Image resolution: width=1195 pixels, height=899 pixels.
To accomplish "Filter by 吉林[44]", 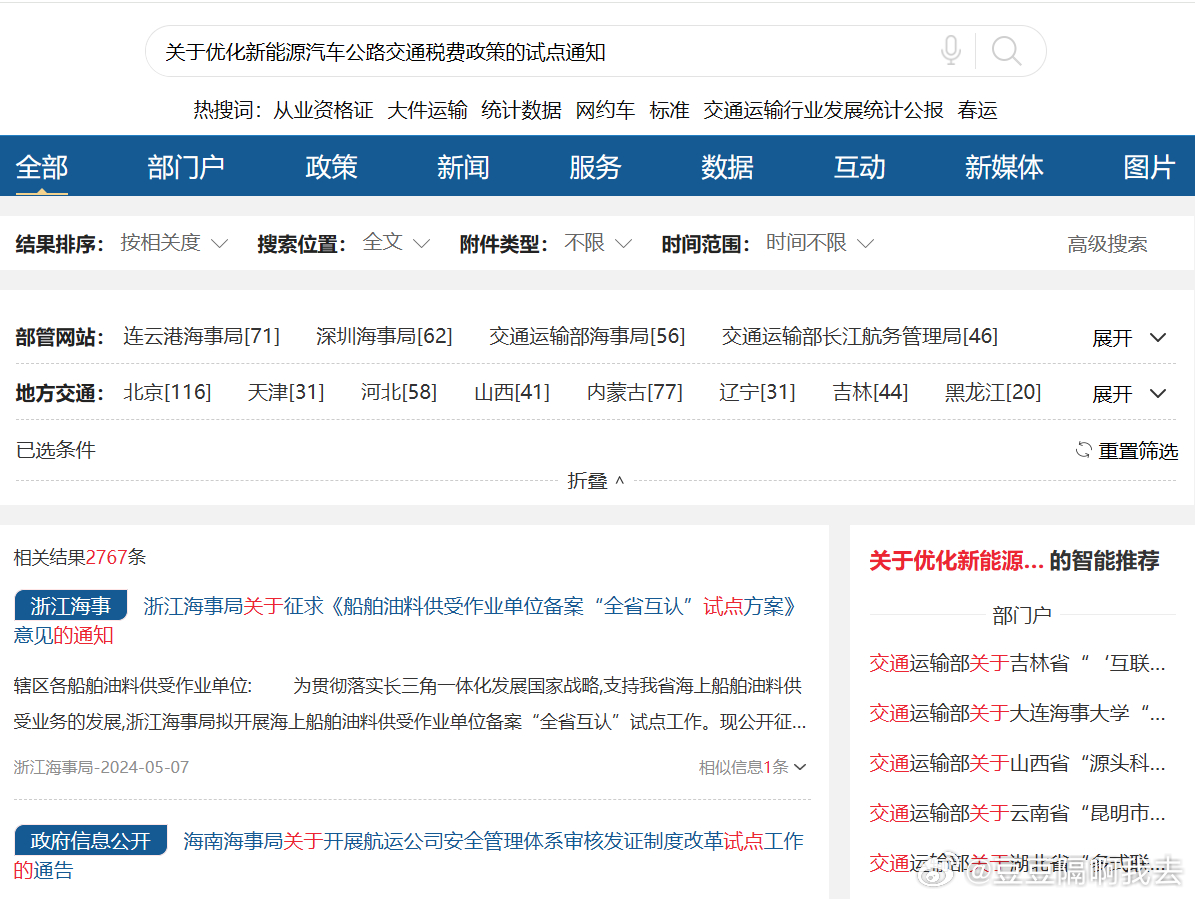I will 870,392.
